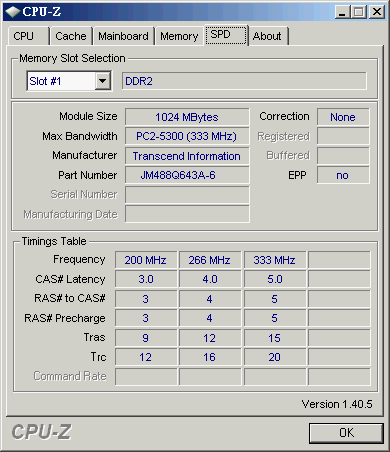Click the DDR2 memory type field
The width and height of the screenshot is (390, 452).
coord(244,81)
